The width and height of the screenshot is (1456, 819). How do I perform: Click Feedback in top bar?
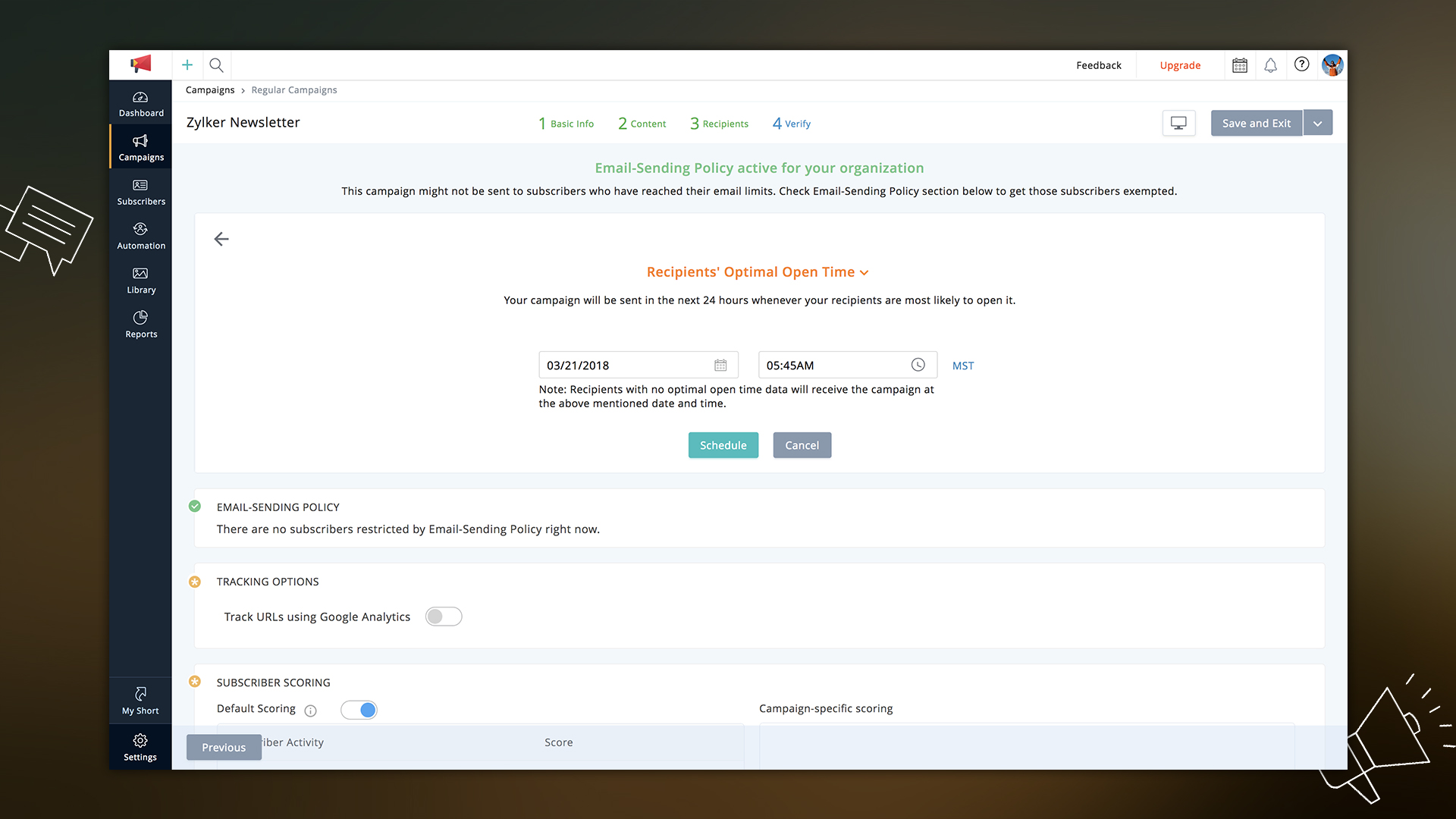tap(1099, 65)
